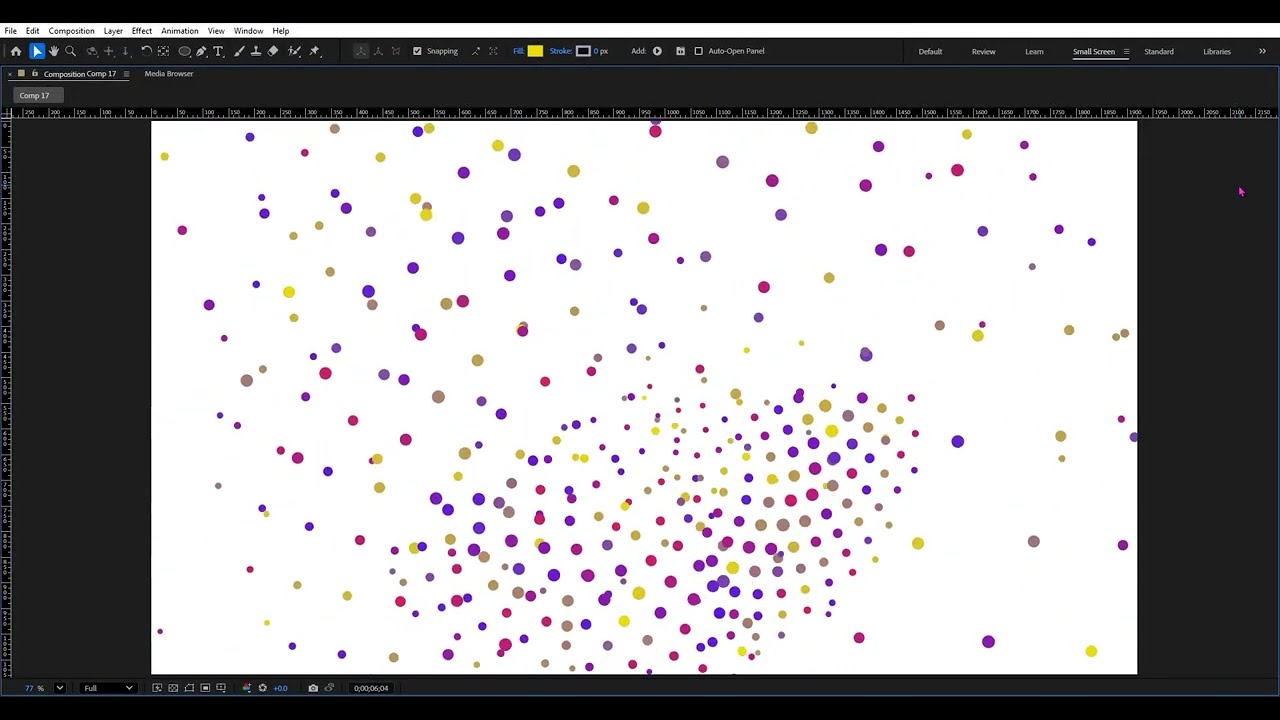Image resolution: width=1280 pixels, height=720 pixels.
Task: Click the Stroke options label
Action: click(561, 51)
